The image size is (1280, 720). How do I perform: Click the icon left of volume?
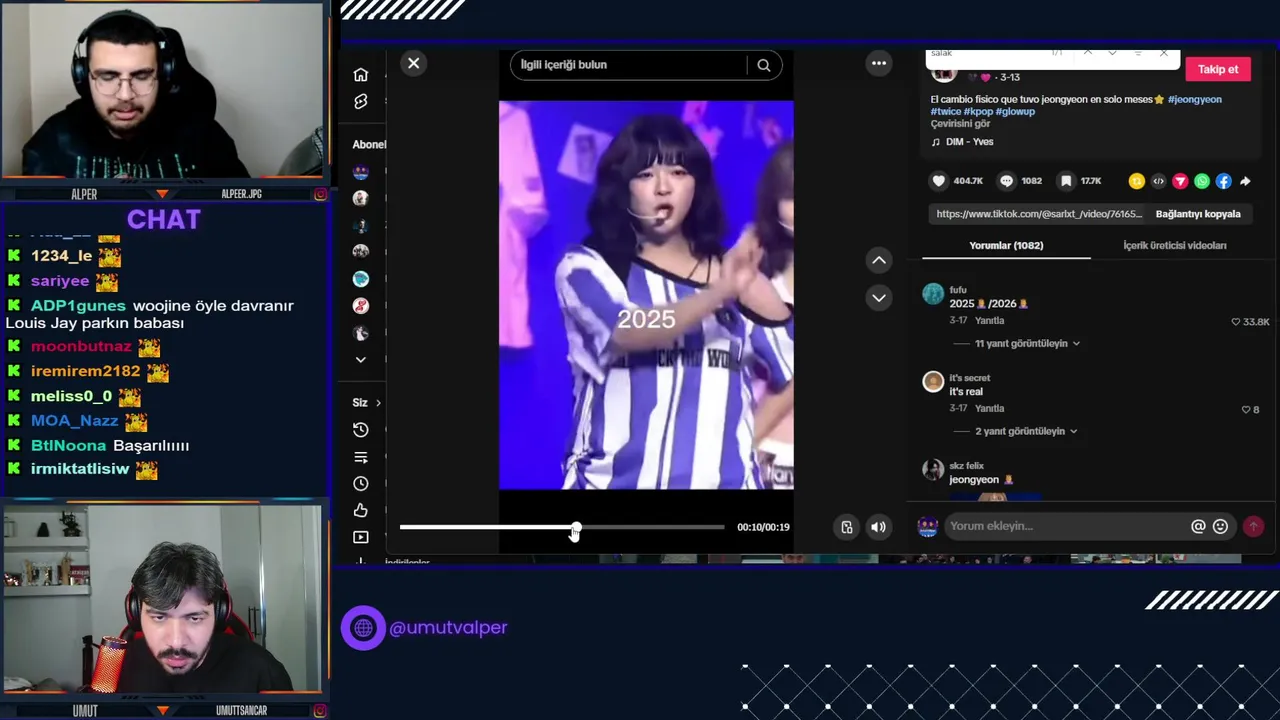coord(847,527)
